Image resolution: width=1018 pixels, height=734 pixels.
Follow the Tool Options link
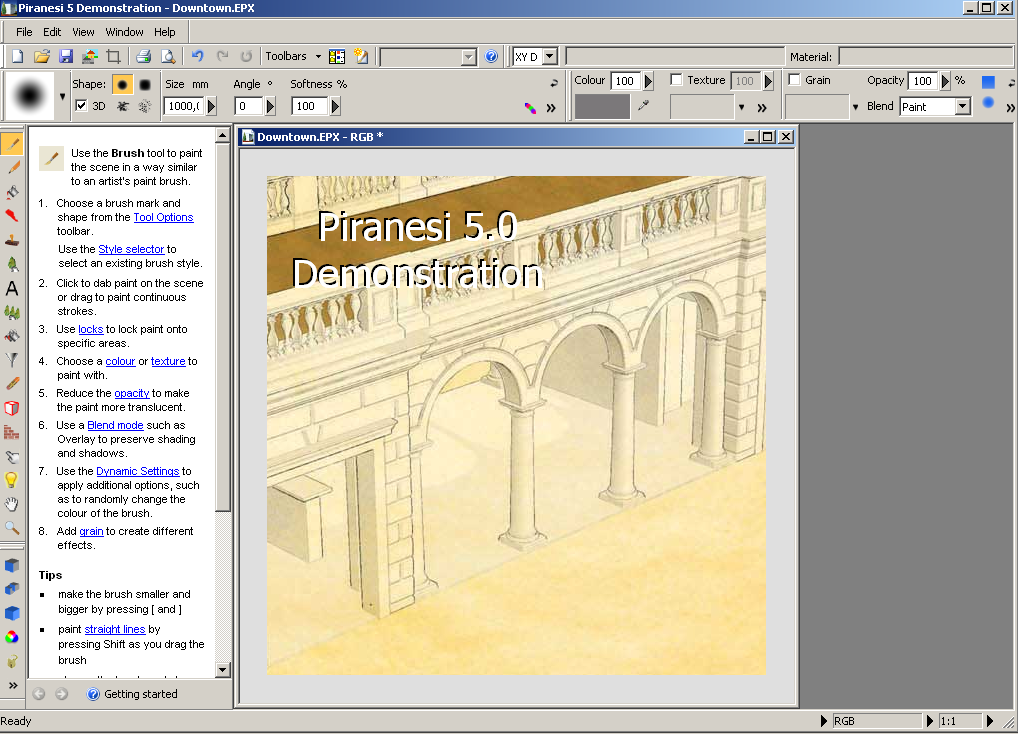click(164, 217)
